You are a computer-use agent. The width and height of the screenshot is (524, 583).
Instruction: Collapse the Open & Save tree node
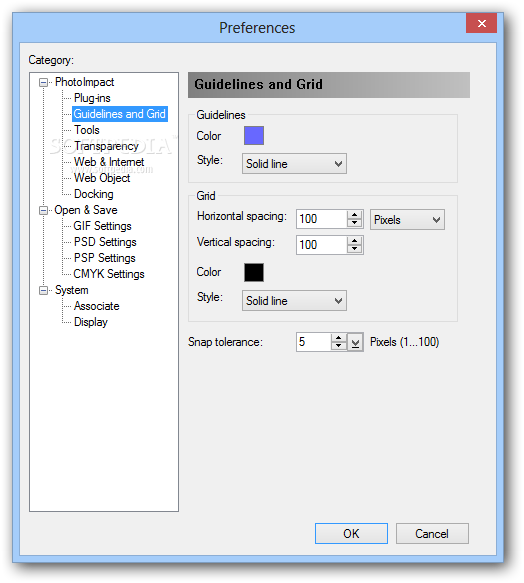tap(44, 210)
